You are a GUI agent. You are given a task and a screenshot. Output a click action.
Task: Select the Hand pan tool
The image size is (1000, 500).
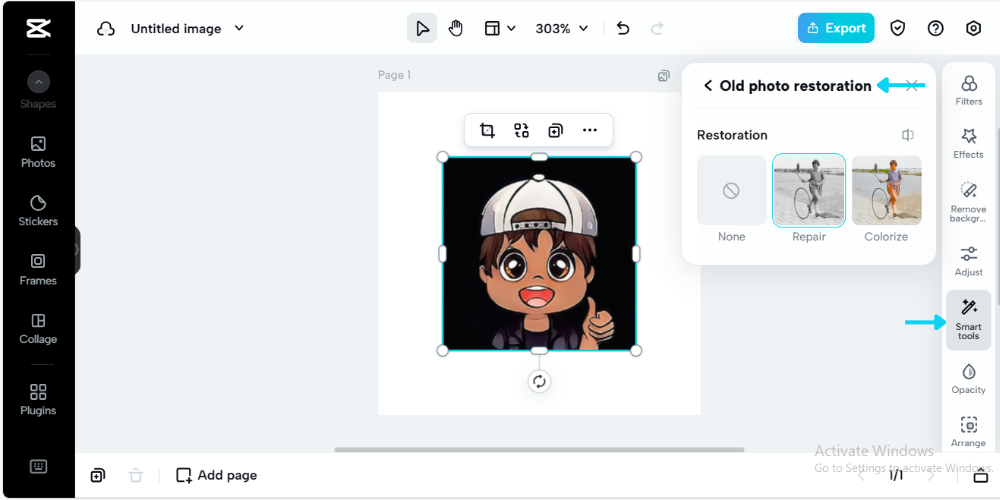click(x=455, y=29)
